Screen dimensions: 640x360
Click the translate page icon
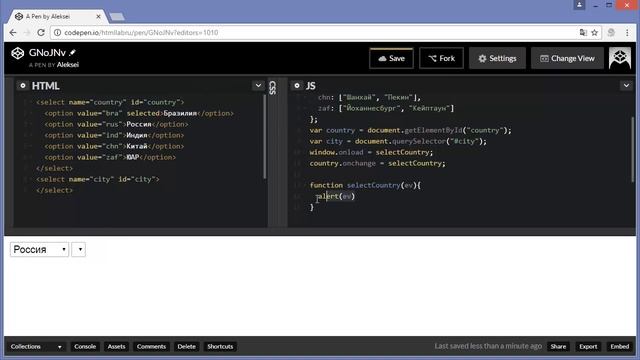(583, 33)
